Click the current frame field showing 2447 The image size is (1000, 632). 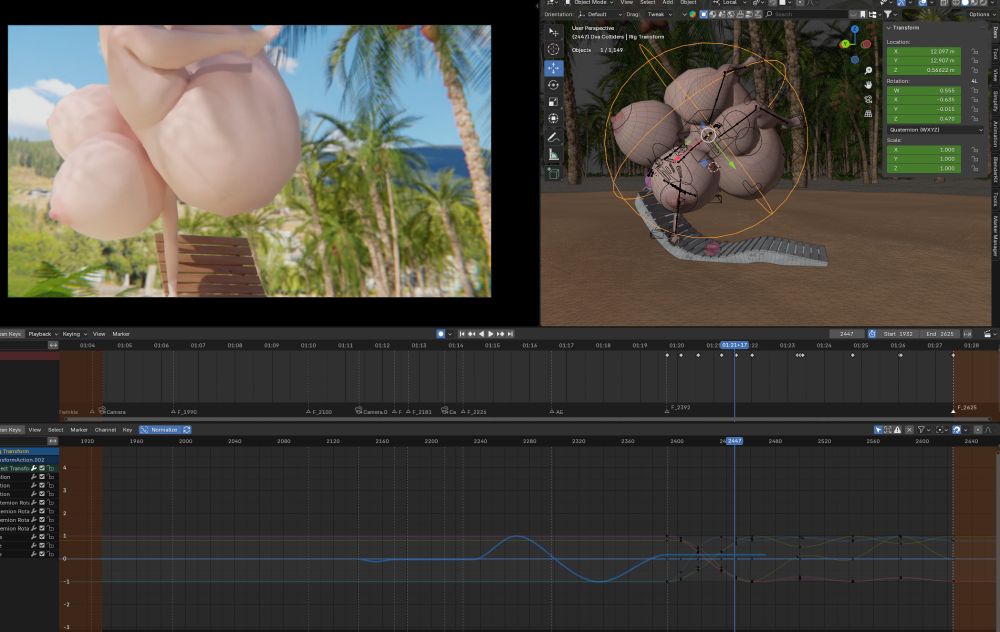(x=846, y=334)
